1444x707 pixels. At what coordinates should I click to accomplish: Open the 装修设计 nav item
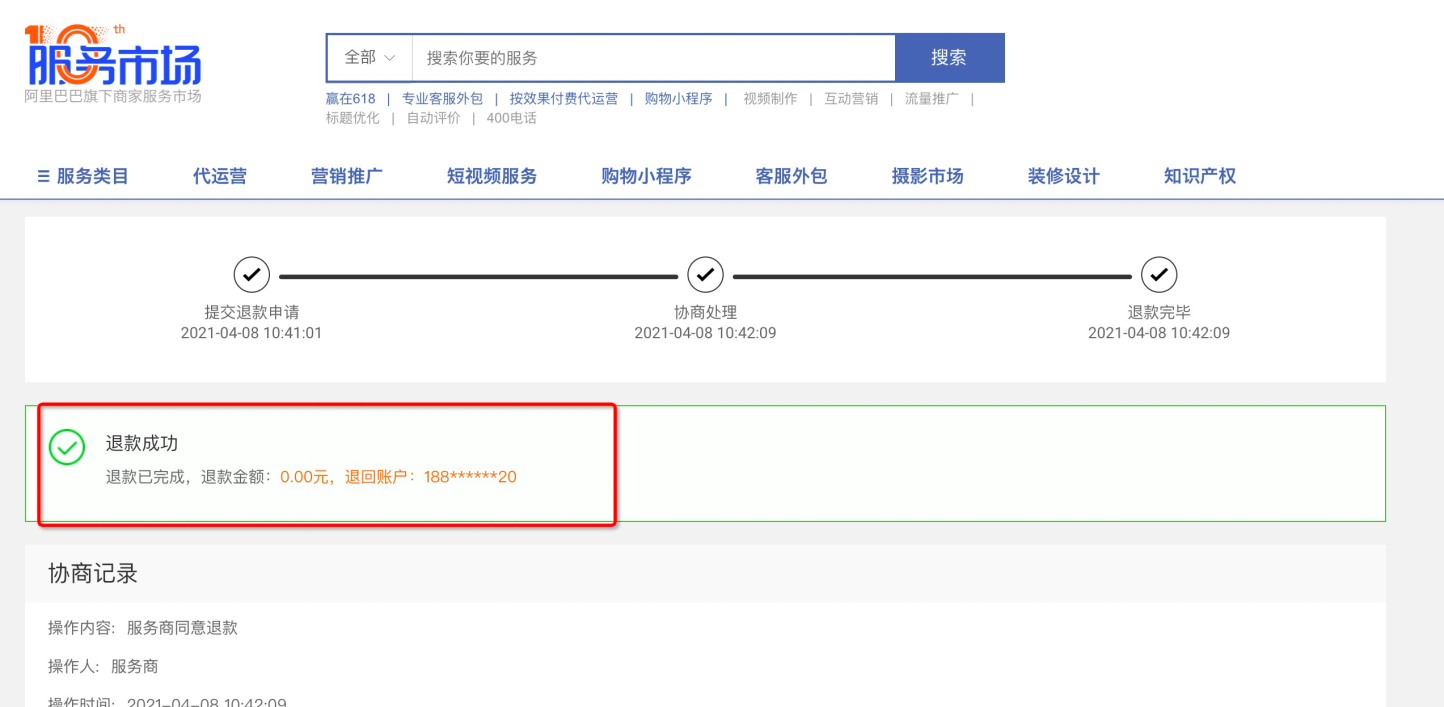1063,176
